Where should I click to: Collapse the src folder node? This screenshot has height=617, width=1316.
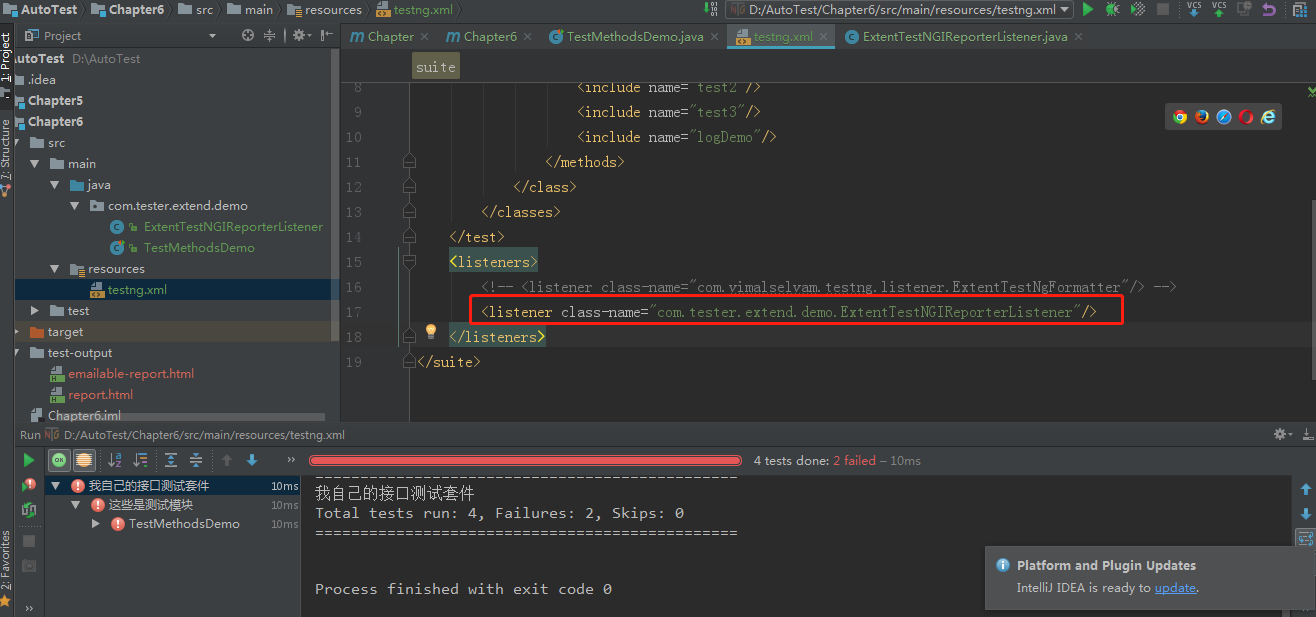tap(16, 143)
